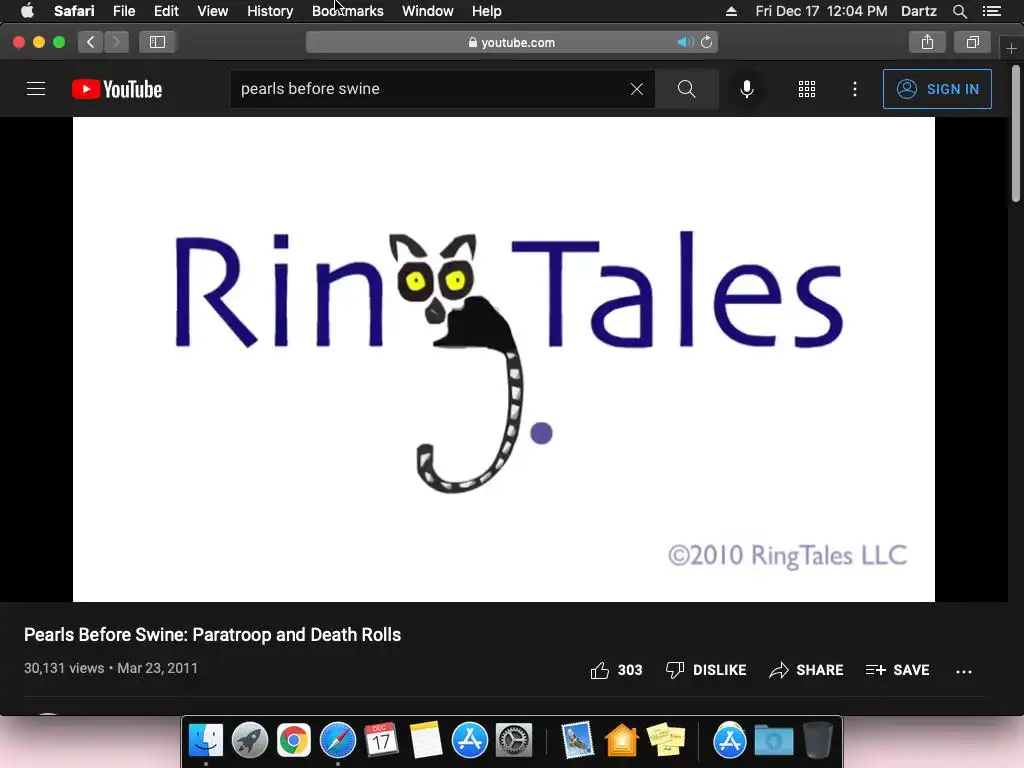The width and height of the screenshot is (1024, 768).
Task: Open Calendar from the Dock
Action: (381, 741)
